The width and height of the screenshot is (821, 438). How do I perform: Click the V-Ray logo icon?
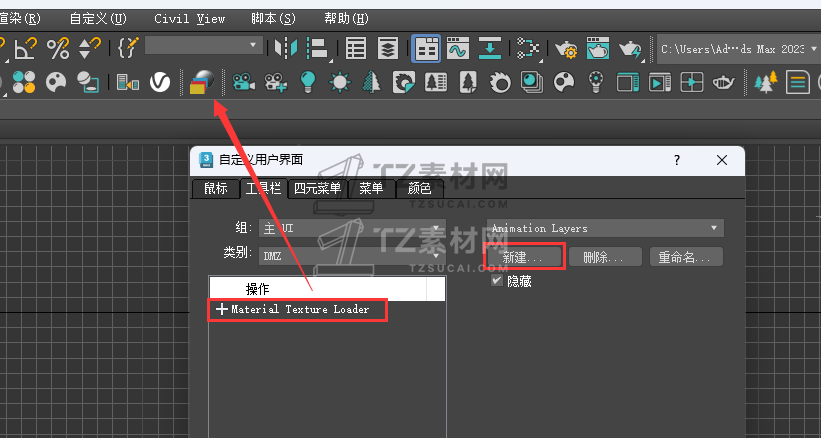160,82
